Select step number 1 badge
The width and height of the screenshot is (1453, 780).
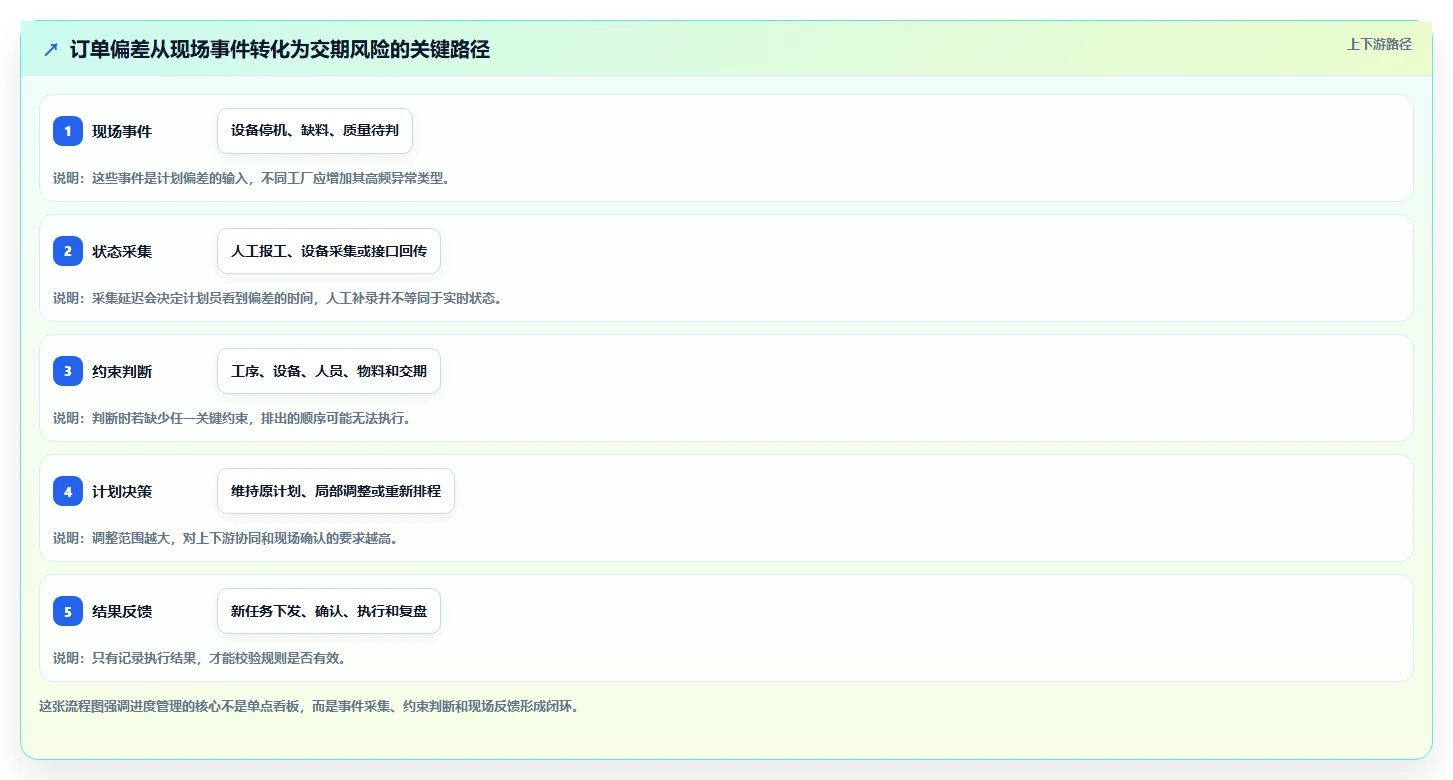click(68, 131)
